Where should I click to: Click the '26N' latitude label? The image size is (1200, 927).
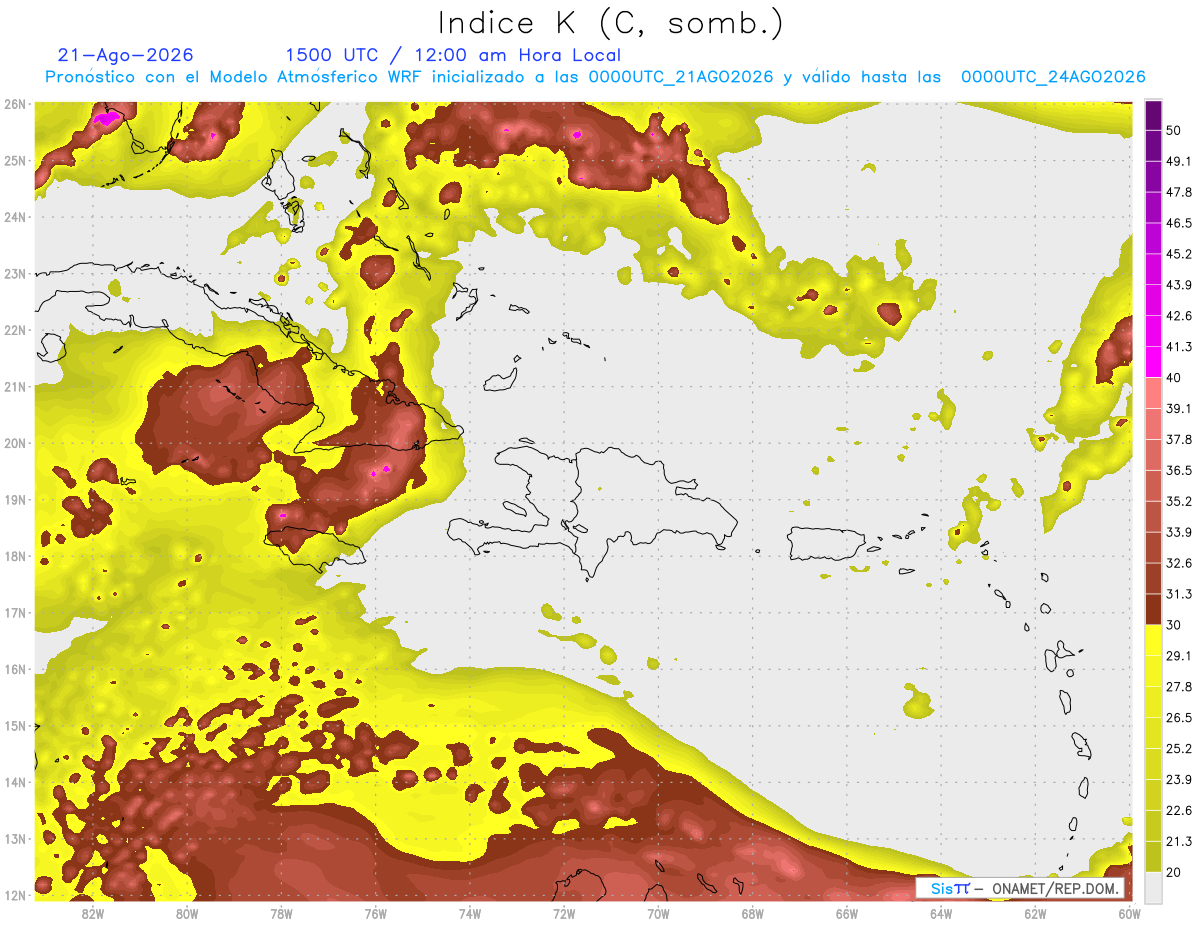coord(14,104)
